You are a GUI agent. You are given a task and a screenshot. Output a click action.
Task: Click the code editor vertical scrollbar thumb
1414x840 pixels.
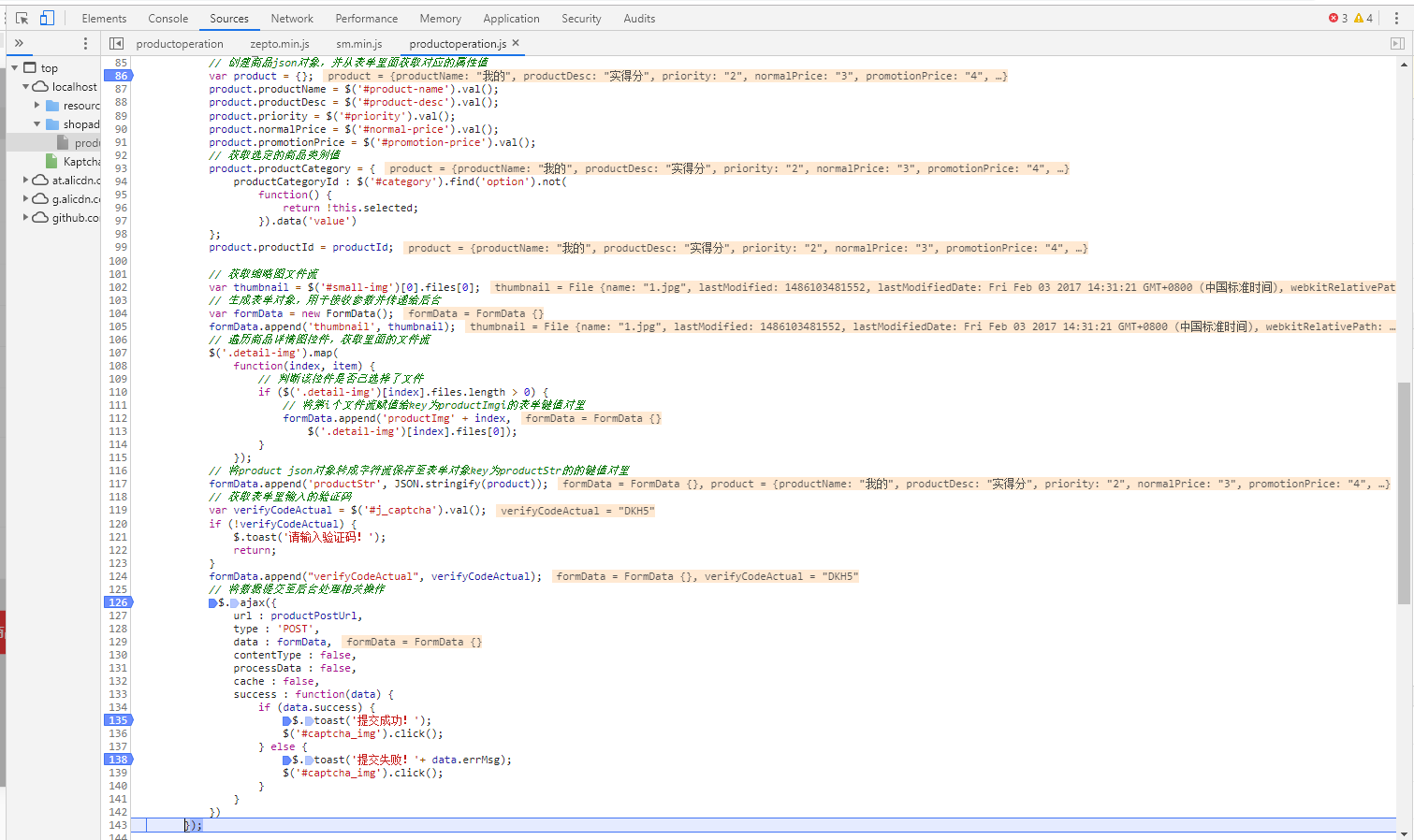pyautogui.click(x=1404, y=493)
